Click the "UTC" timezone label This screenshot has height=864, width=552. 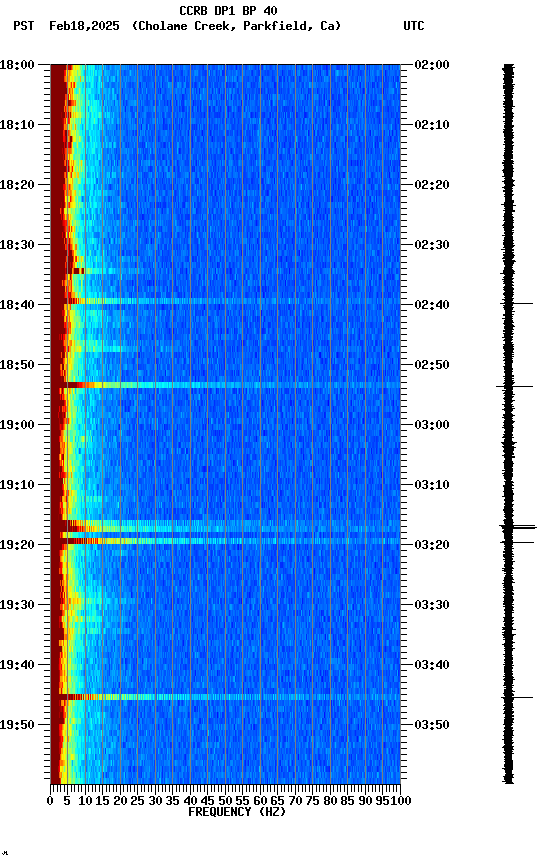tap(414, 26)
